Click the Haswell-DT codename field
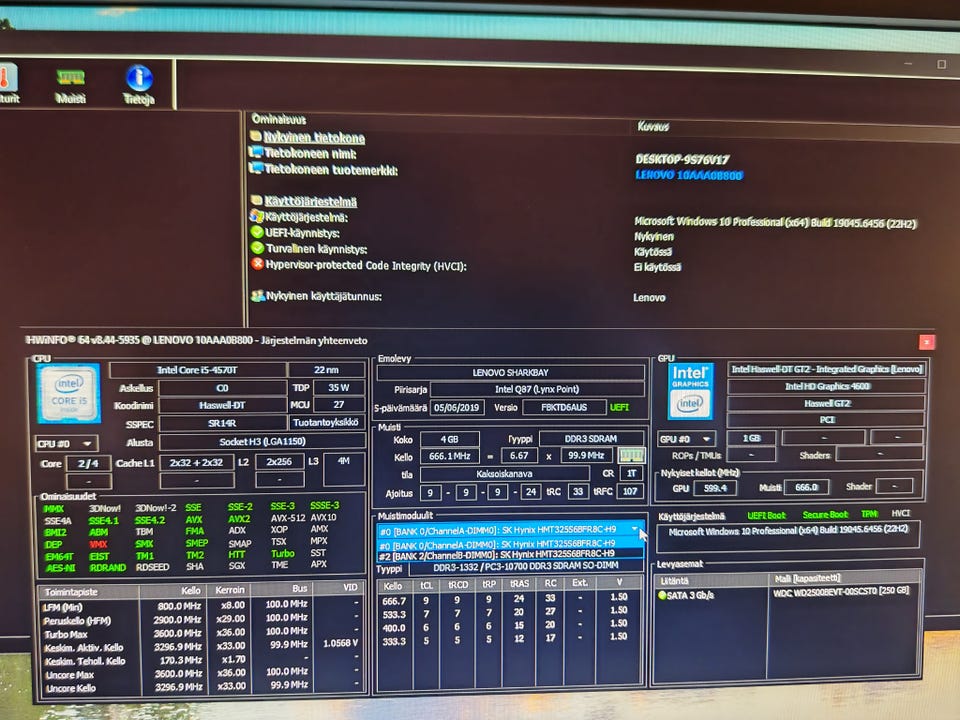 point(222,405)
